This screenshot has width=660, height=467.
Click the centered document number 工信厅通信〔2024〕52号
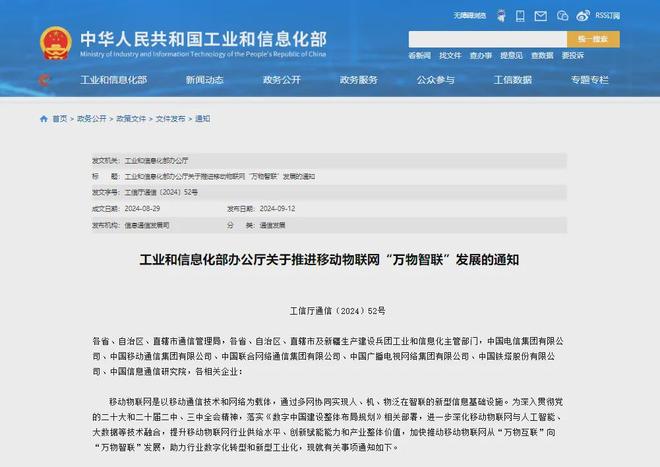coord(338,311)
